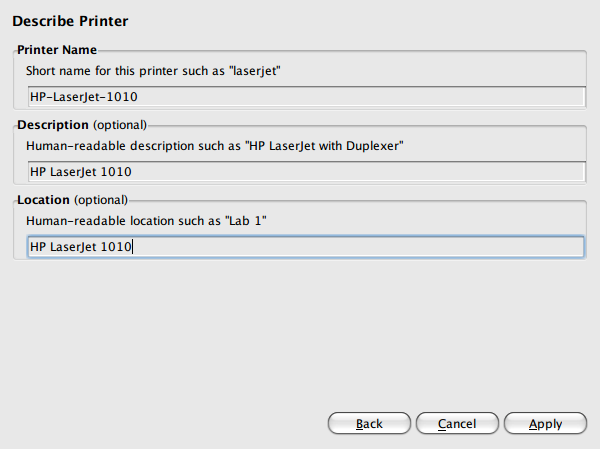Screen dimensions: 600x449
Task: Cancel the printer setup dialog
Action: point(457,423)
